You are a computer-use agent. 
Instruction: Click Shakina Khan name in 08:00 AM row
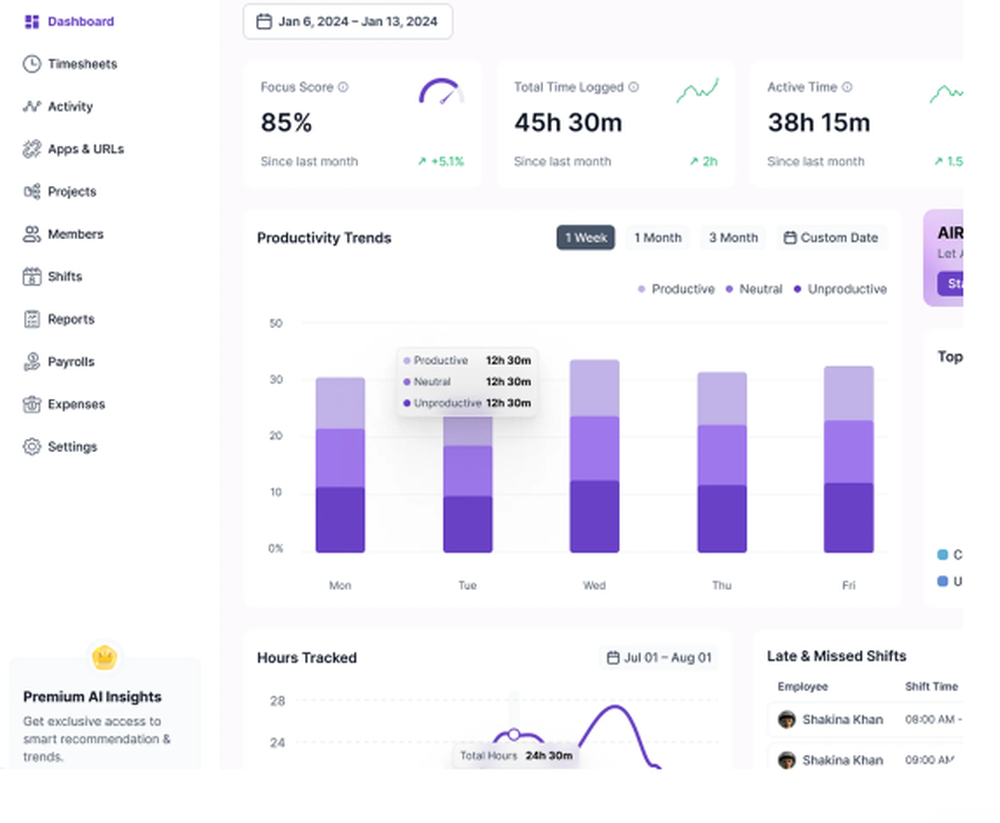pos(842,720)
